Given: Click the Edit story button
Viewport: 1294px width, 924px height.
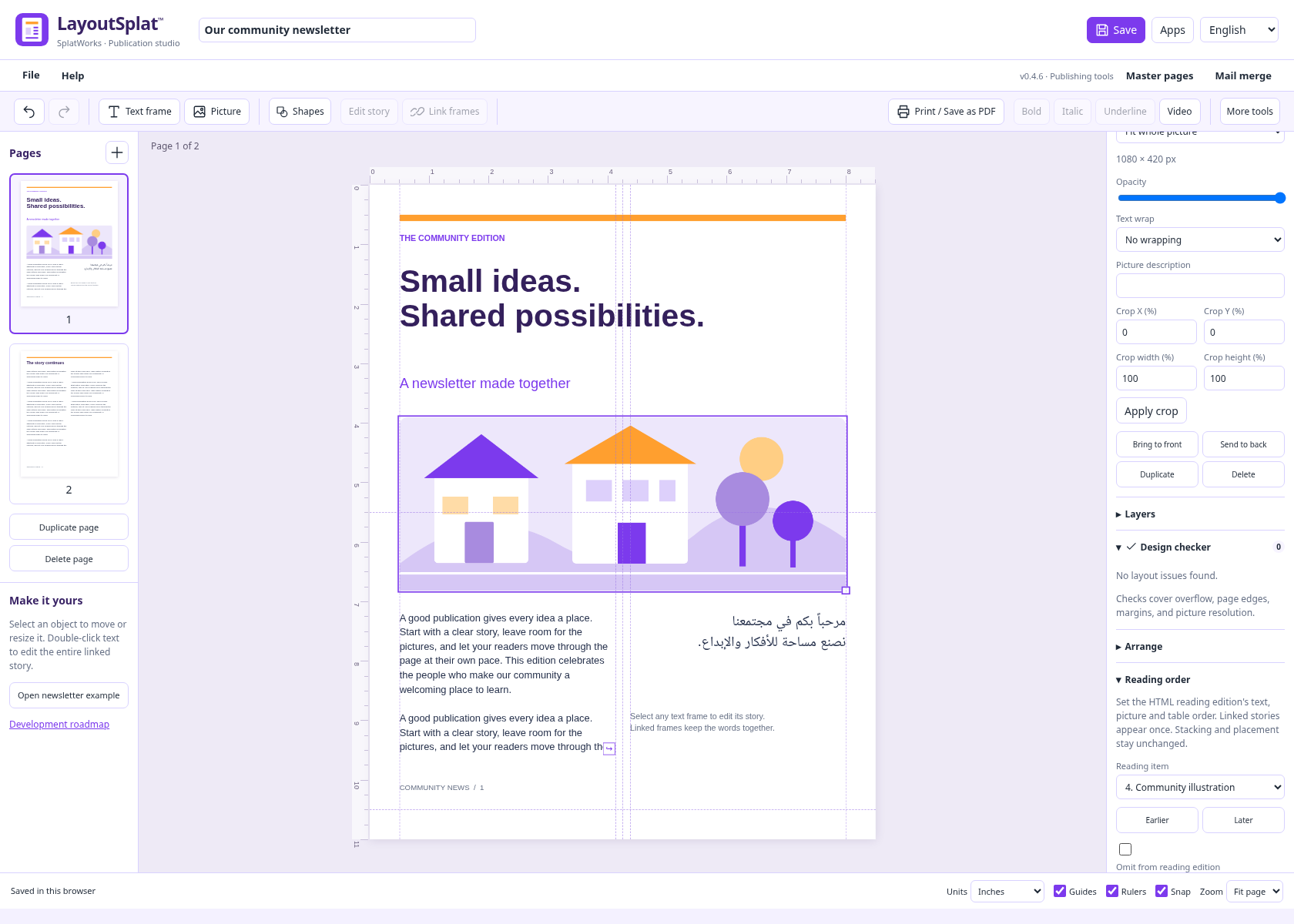Looking at the screenshot, I should click(x=369, y=112).
